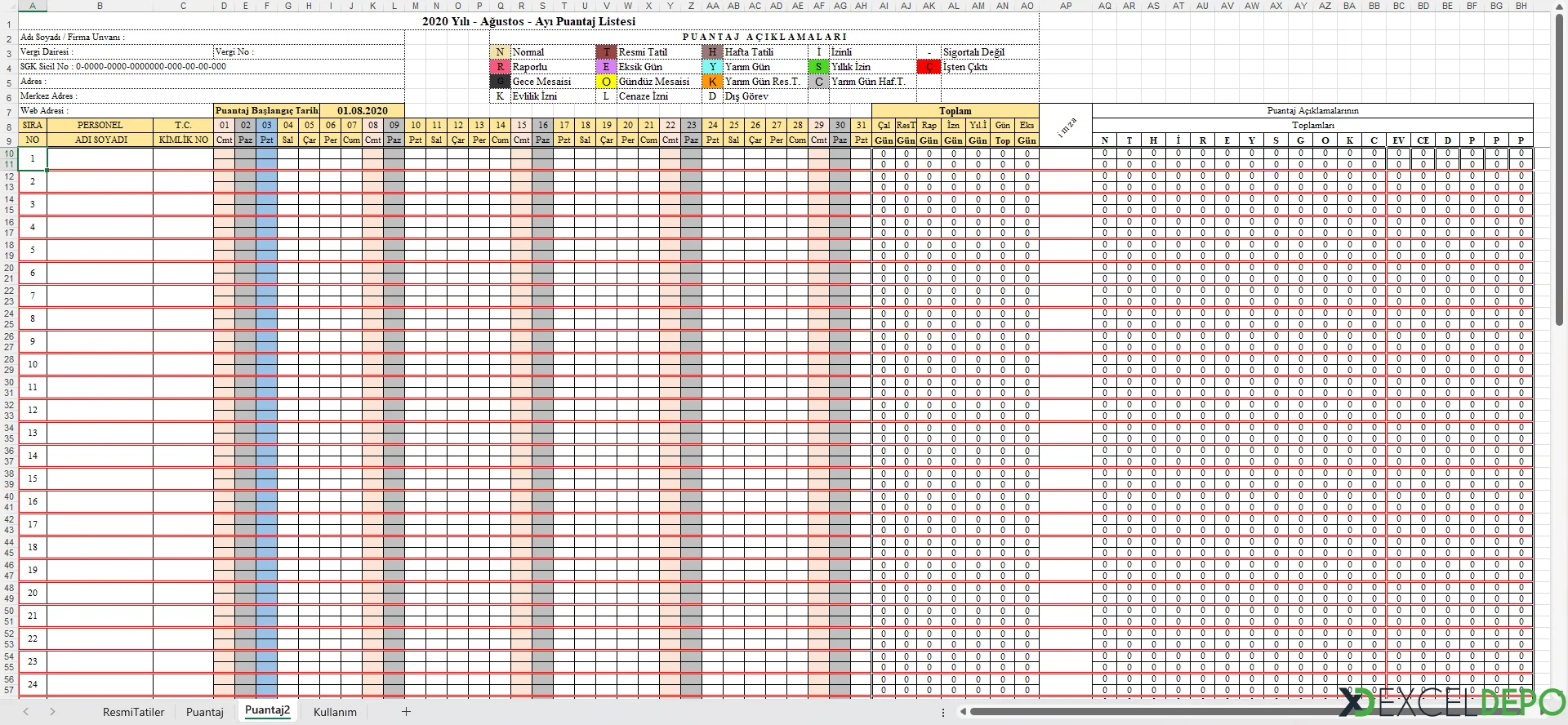Open the Puantaj sheet tab
This screenshot has height=725, width=1568.
[x=204, y=712]
